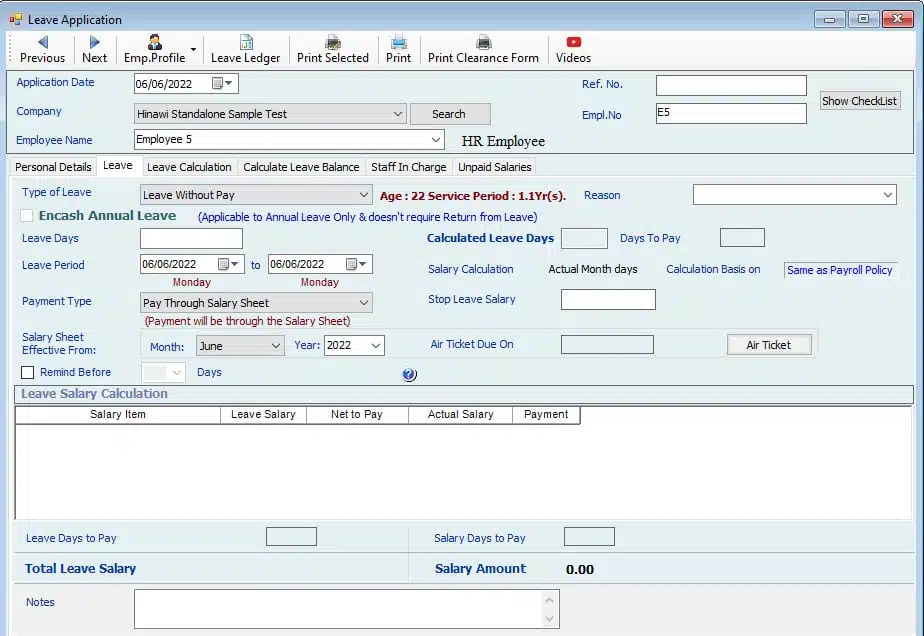The width and height of the screenshot is (924, 636).
Task: Click Net to Pay column header
Action: (x=357, y=414)
